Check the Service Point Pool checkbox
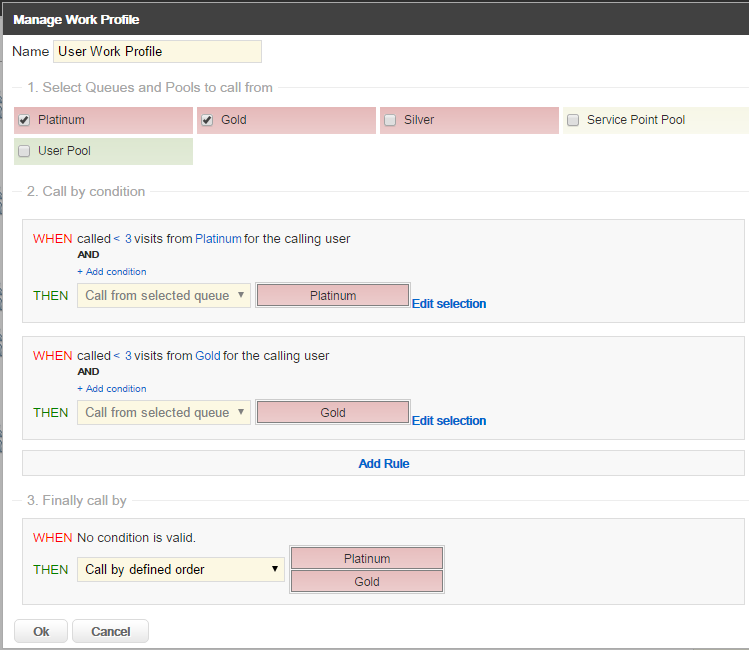 click(573, 120)
